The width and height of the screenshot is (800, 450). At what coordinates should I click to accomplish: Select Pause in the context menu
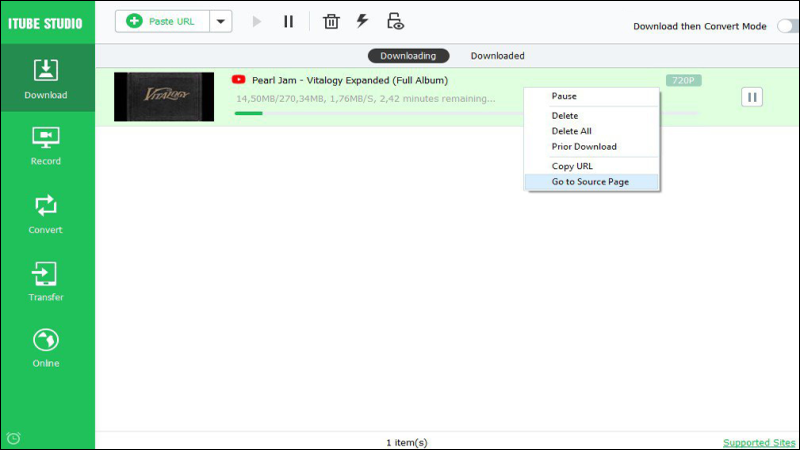592,96
